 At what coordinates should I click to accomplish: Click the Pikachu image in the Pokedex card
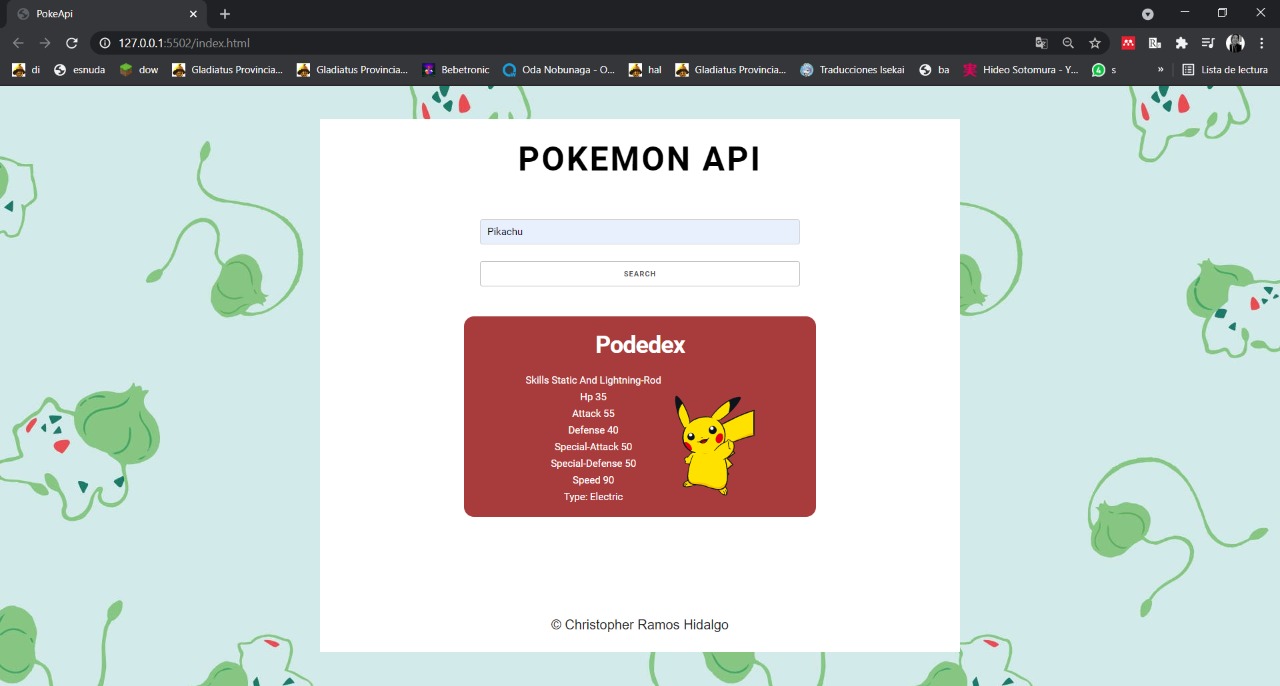point(714,445)
